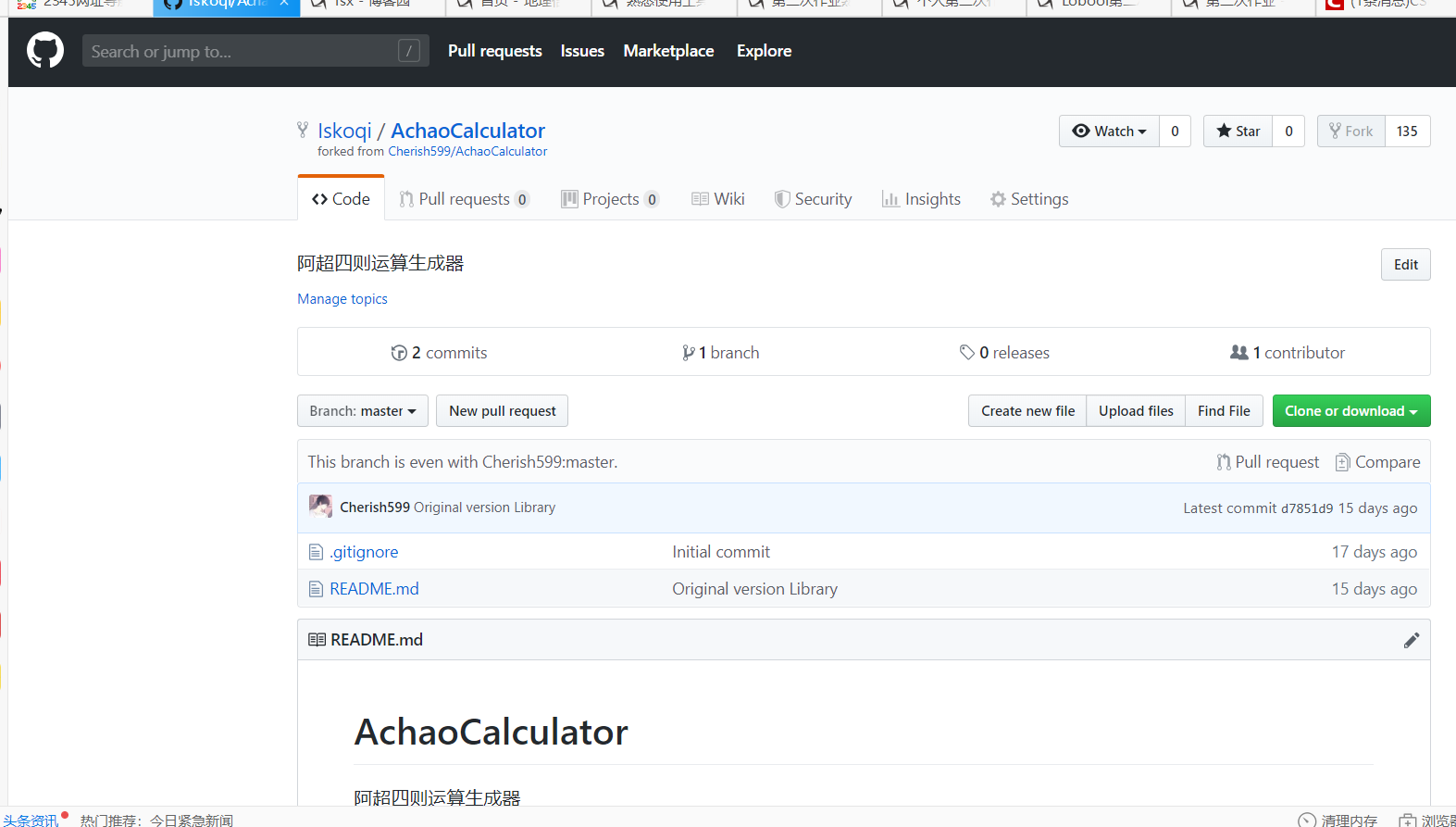The height and width of the screenshot is (827, 1456).
Task: Open the Settings tab
Action: click(x=1028, y=199)
